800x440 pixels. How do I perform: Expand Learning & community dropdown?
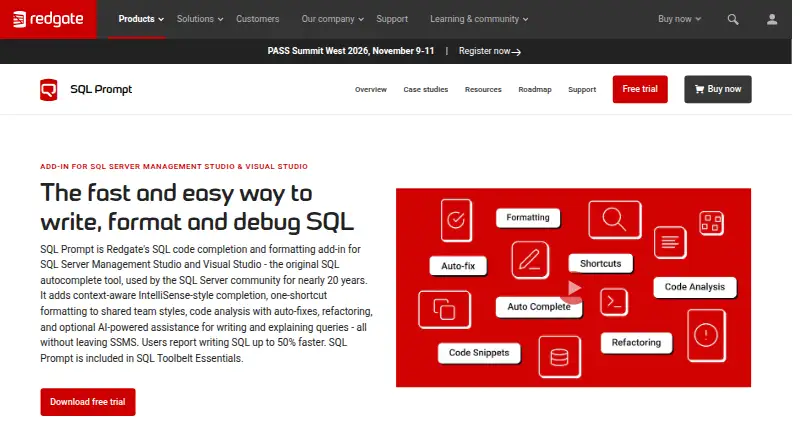479,19
